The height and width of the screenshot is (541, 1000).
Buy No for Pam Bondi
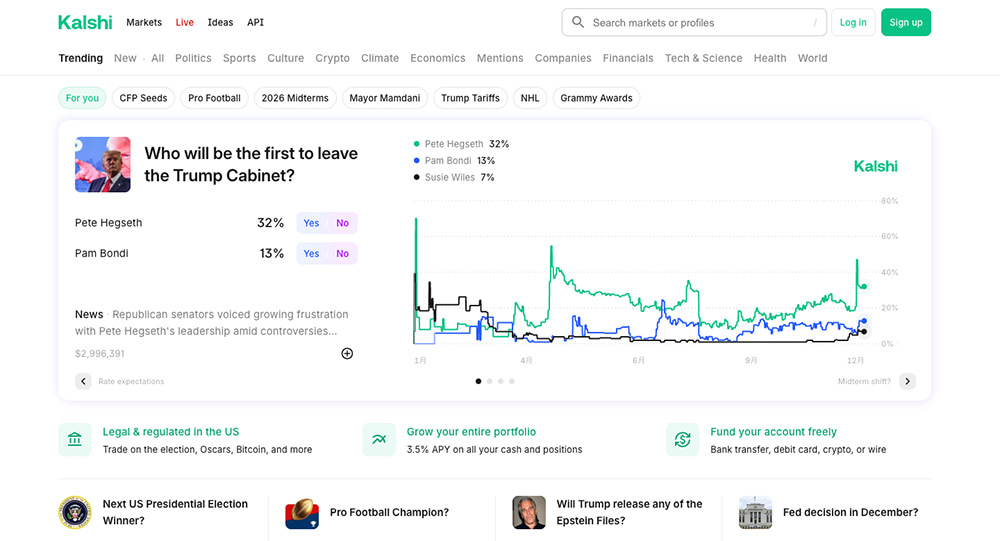point(342,253)
